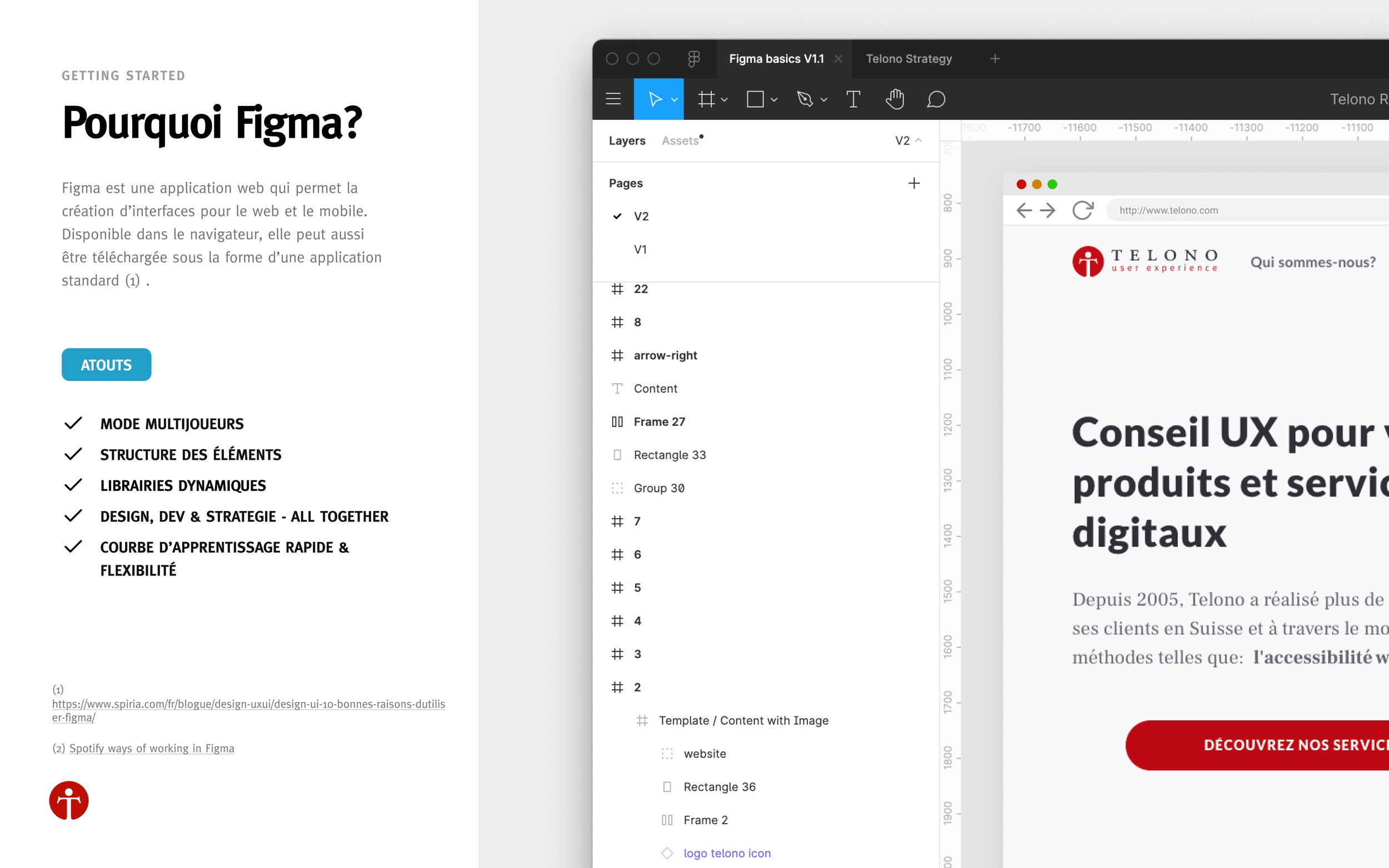Switch to the Telono Strategy file tab
The height and width of the screenshot is (868, 1389).
(x=908, y=58)
